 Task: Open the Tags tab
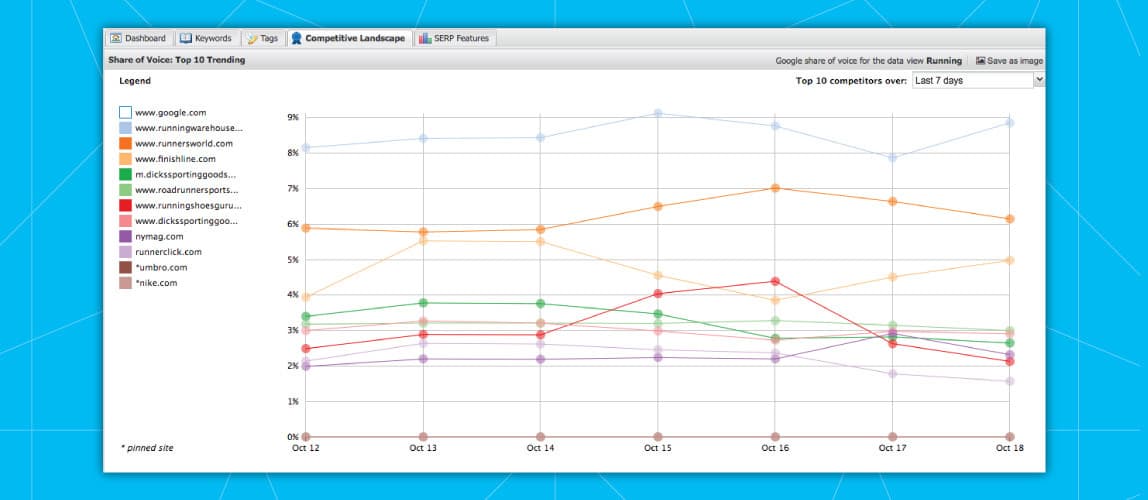point(269,39)
